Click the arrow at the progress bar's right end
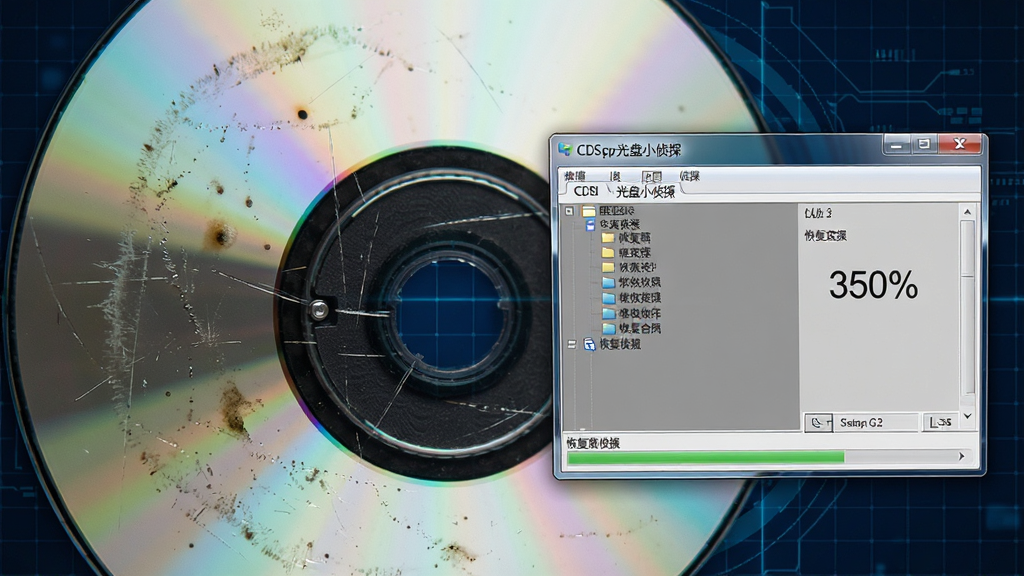Screen dimensions: 1024x576 click(961, 456)
